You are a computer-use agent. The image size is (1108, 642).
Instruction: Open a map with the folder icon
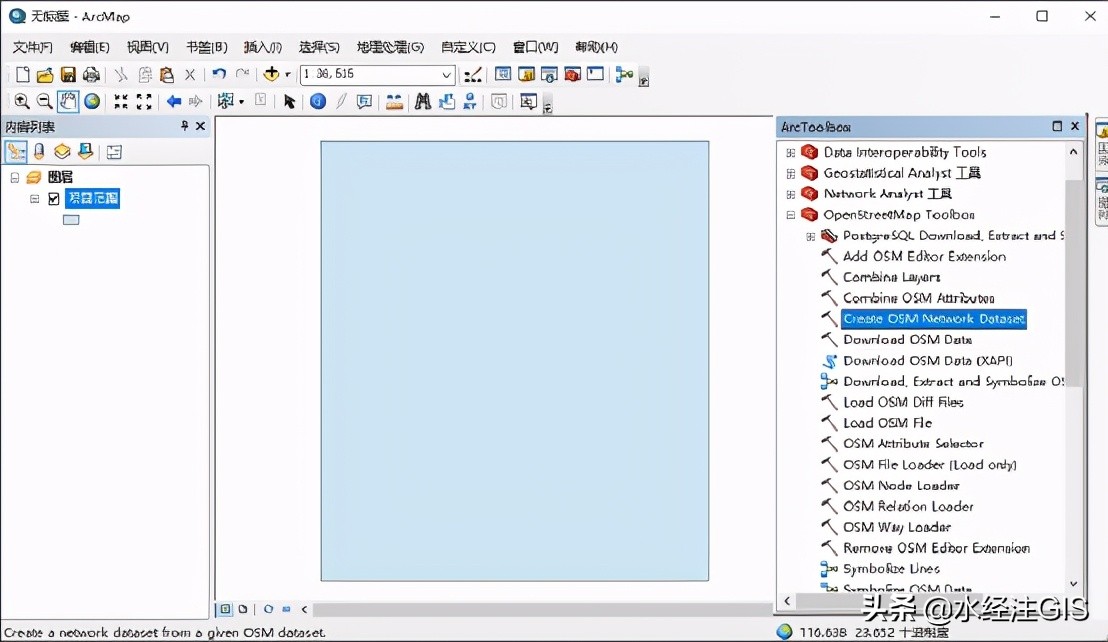[x=45, y=74]
